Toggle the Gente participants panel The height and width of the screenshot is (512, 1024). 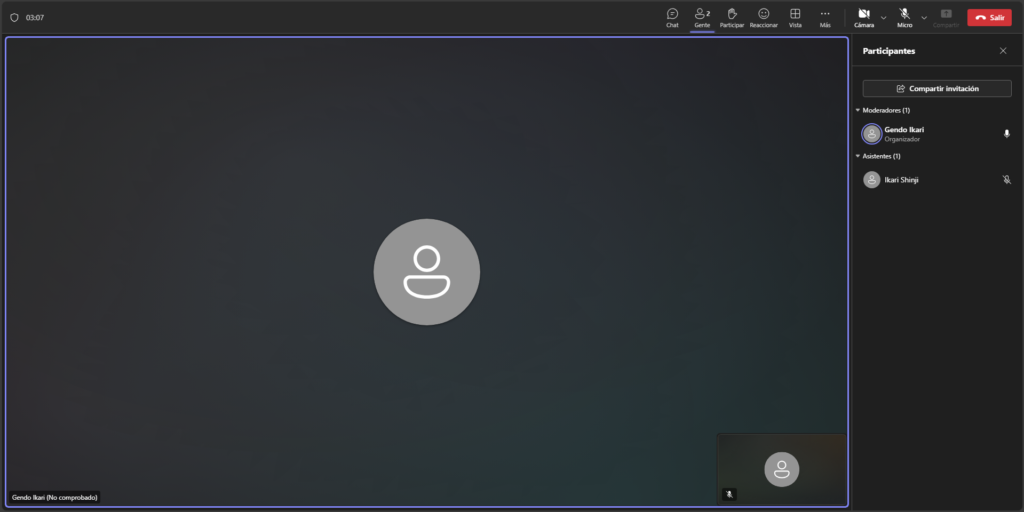pos(702,18)
